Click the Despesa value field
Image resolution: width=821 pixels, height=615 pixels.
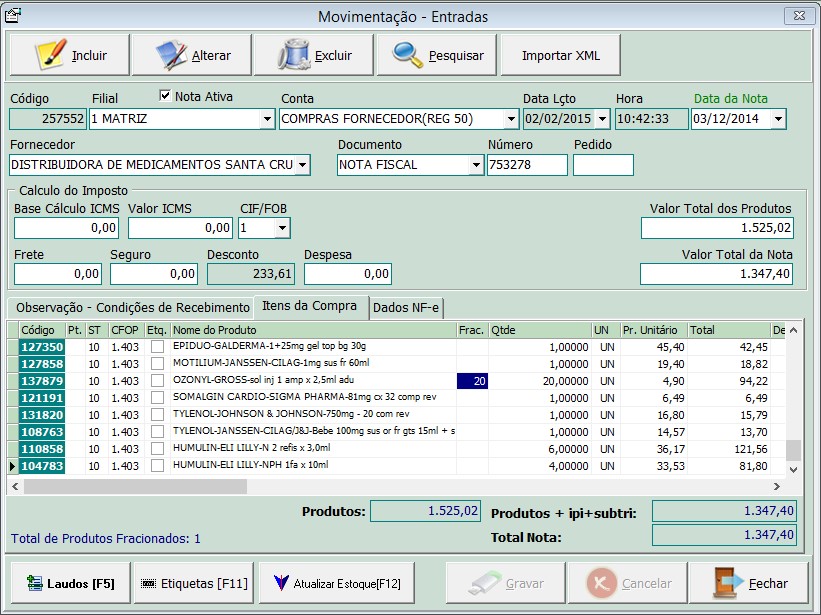pos(348,274)
